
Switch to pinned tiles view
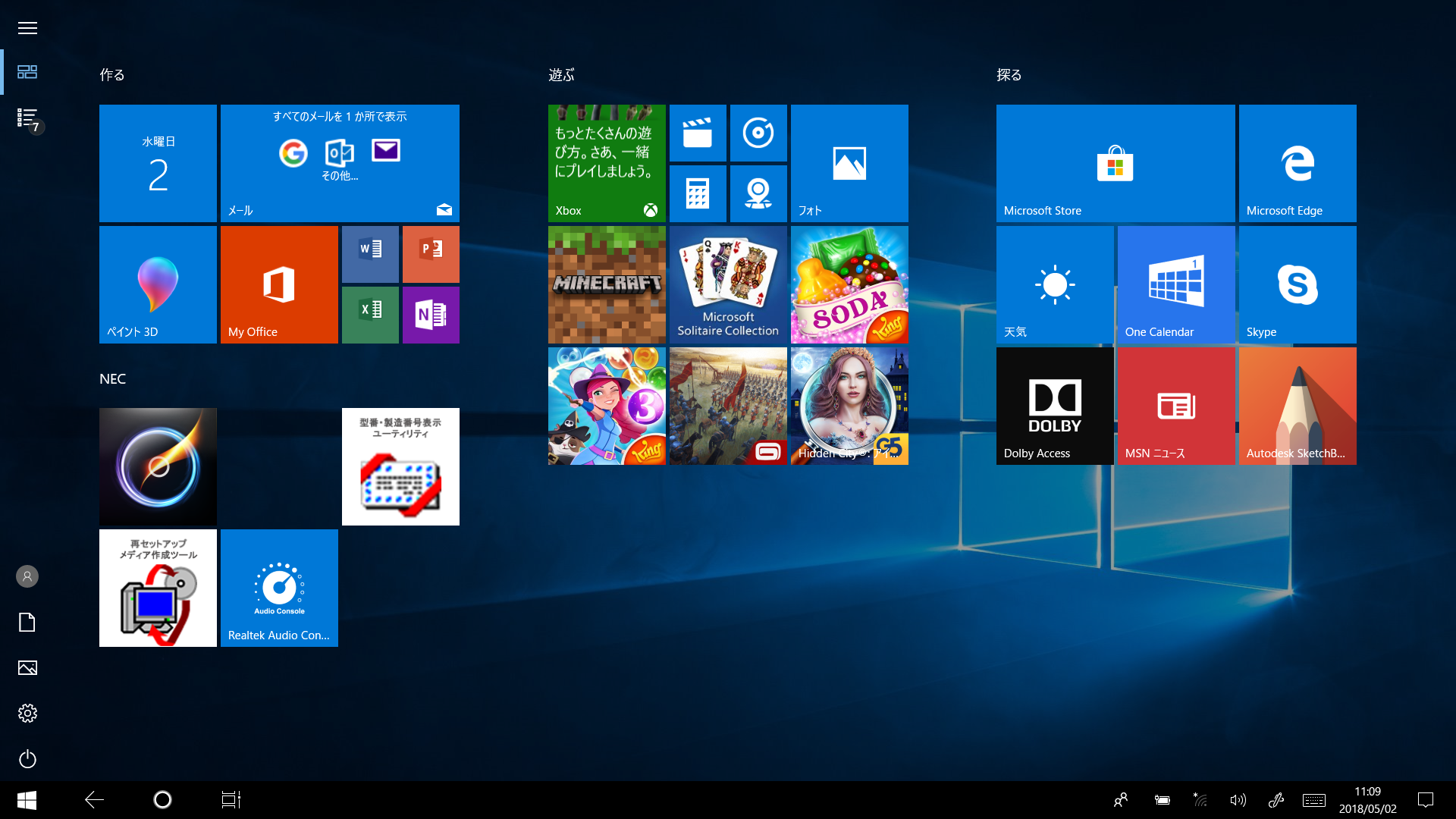point(27,72)
